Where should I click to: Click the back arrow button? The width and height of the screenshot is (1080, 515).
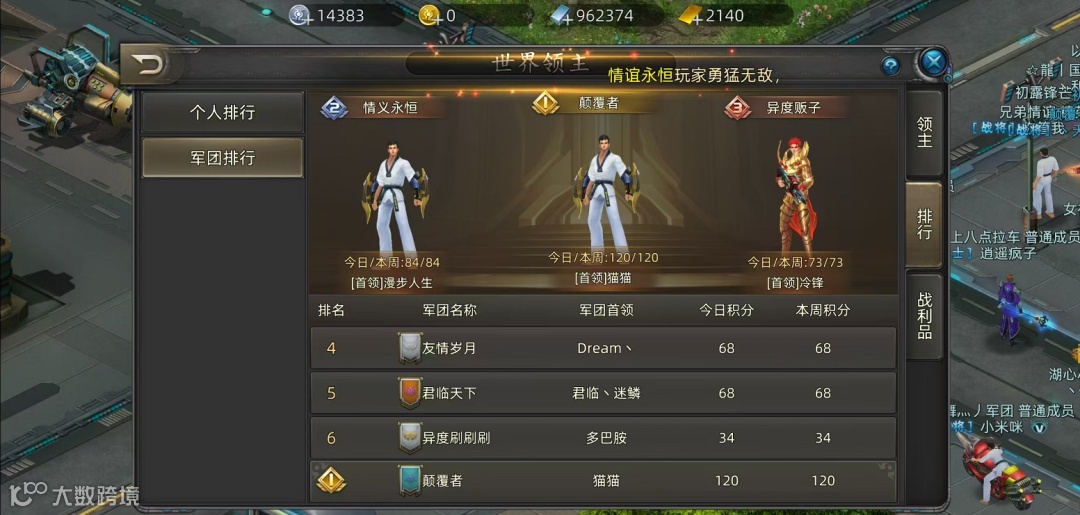(x=149, y=65)
